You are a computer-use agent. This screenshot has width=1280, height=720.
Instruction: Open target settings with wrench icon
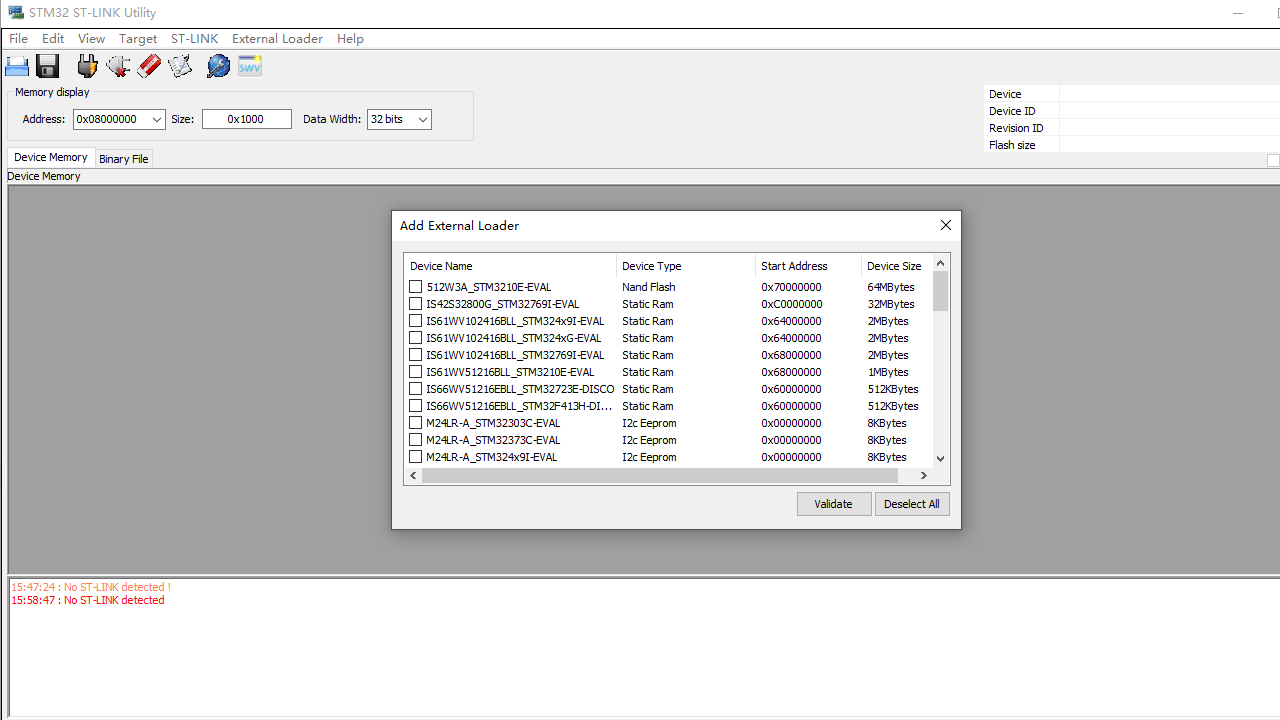(x=218, y=66)
